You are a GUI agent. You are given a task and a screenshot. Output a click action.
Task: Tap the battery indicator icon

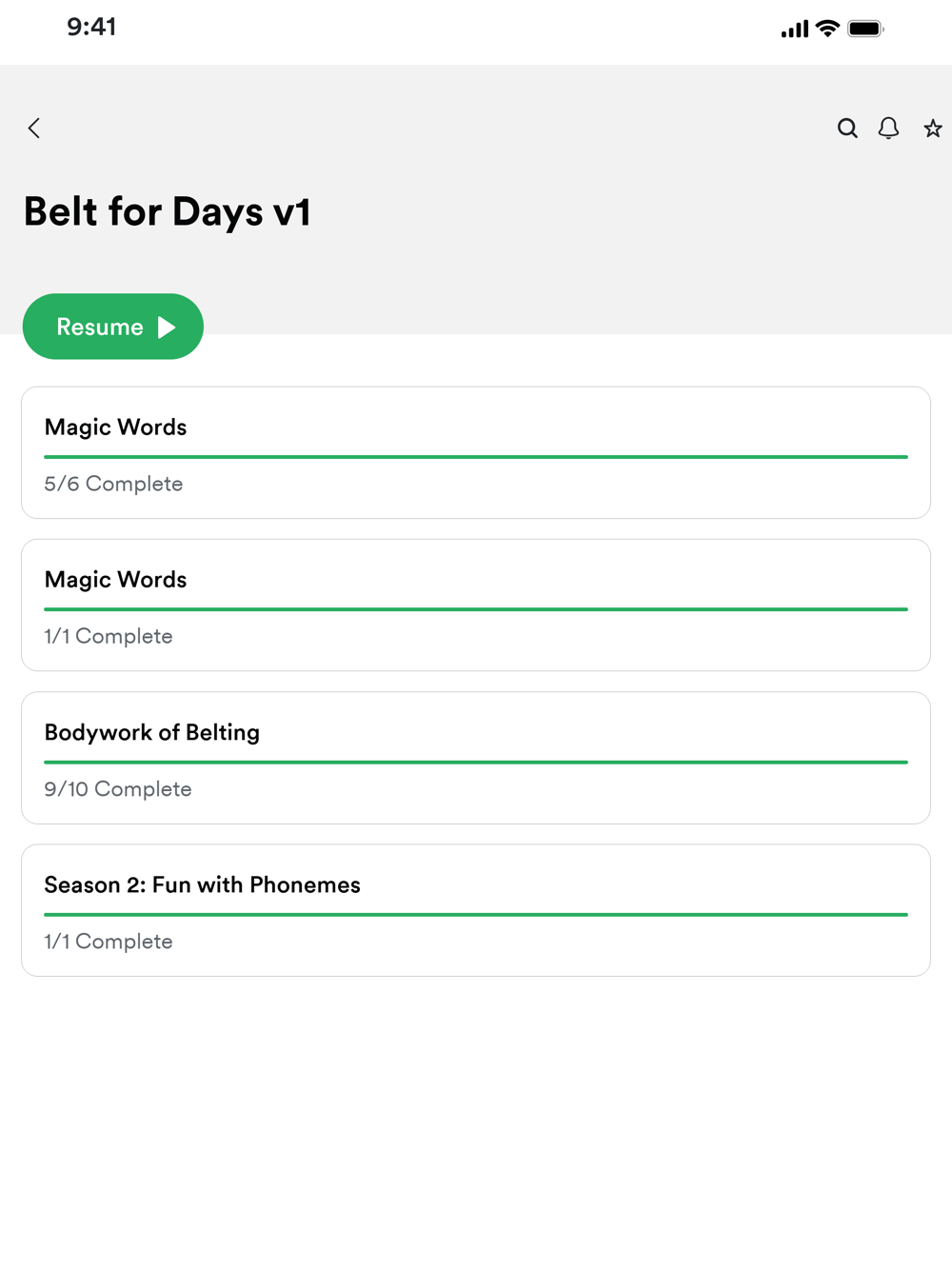865,29
